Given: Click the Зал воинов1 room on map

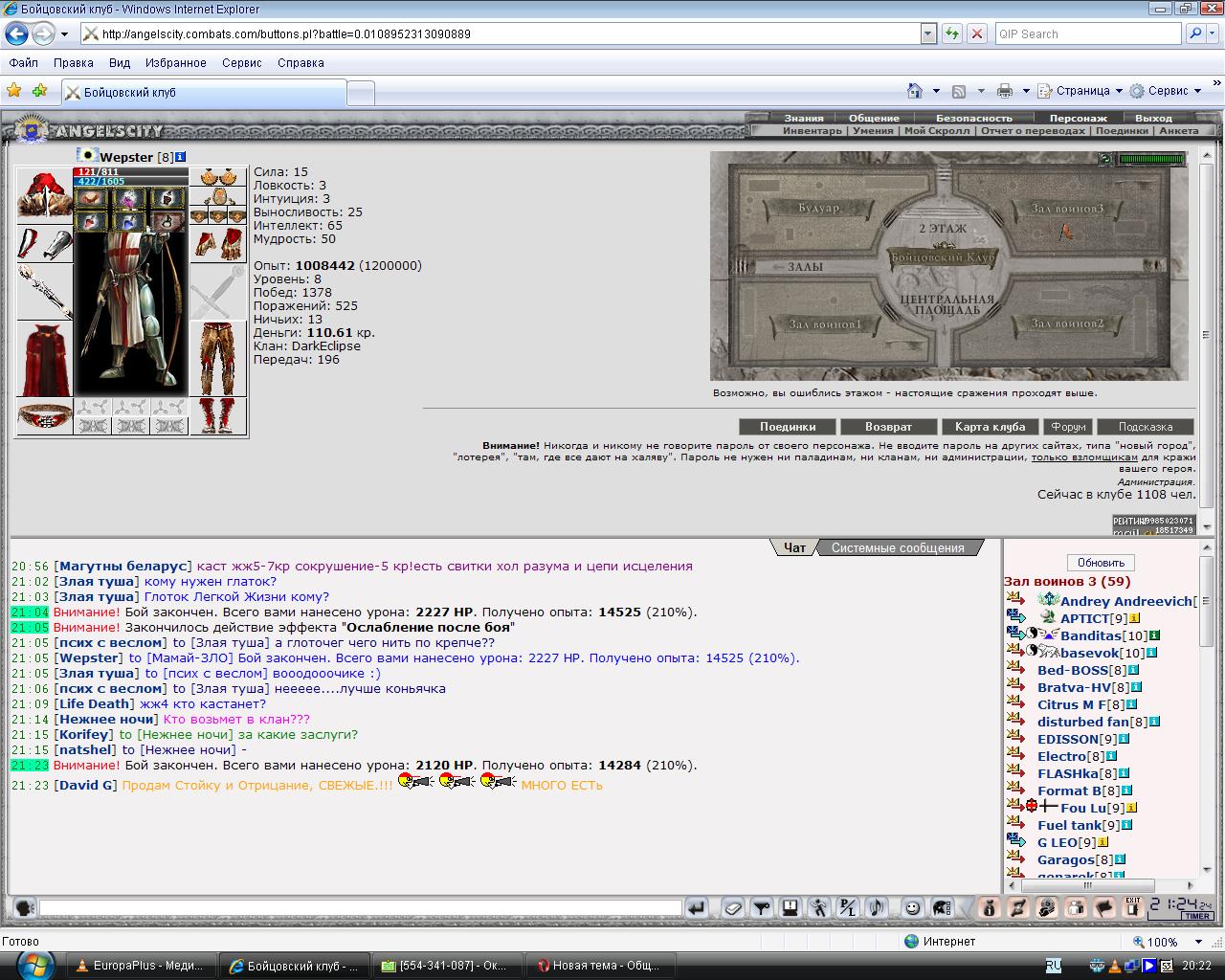Looking at the screenshot, I should point(825,323).
